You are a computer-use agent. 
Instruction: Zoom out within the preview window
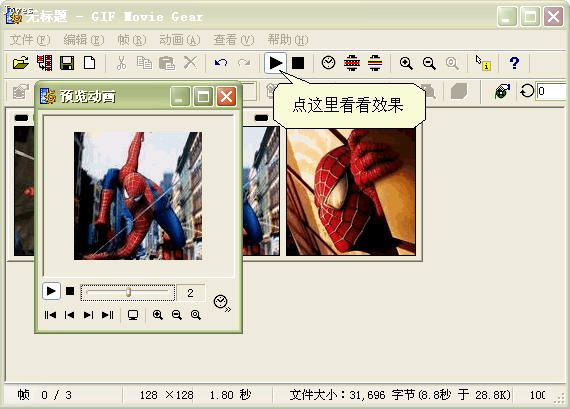(x=177, y=315)
